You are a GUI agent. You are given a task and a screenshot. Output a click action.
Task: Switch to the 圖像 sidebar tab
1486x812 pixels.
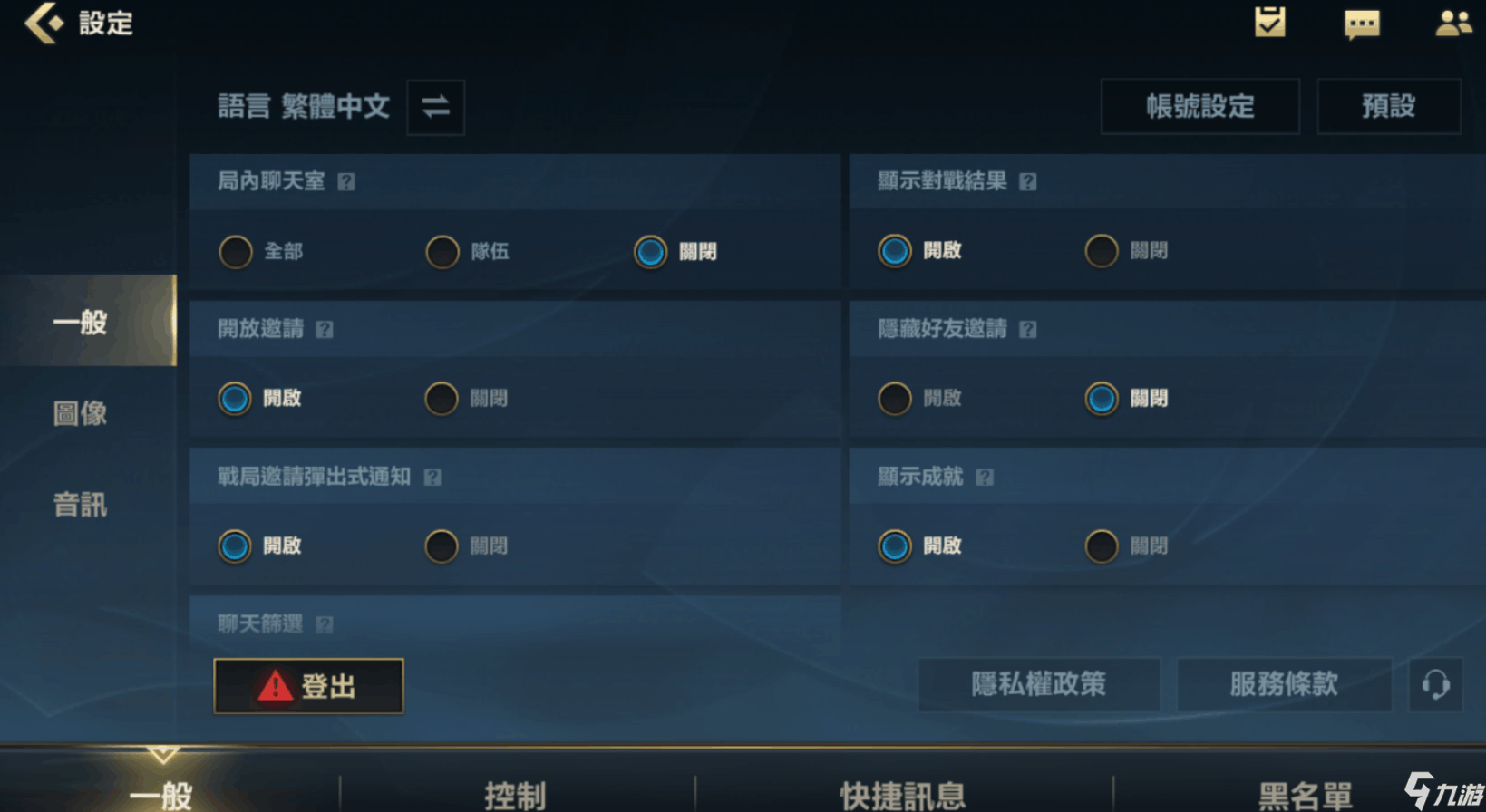(x=81, y=413)
